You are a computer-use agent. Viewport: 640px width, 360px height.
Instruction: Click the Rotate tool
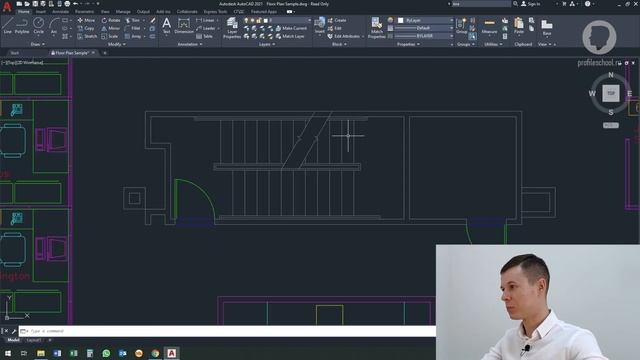(x=111, y=20)
